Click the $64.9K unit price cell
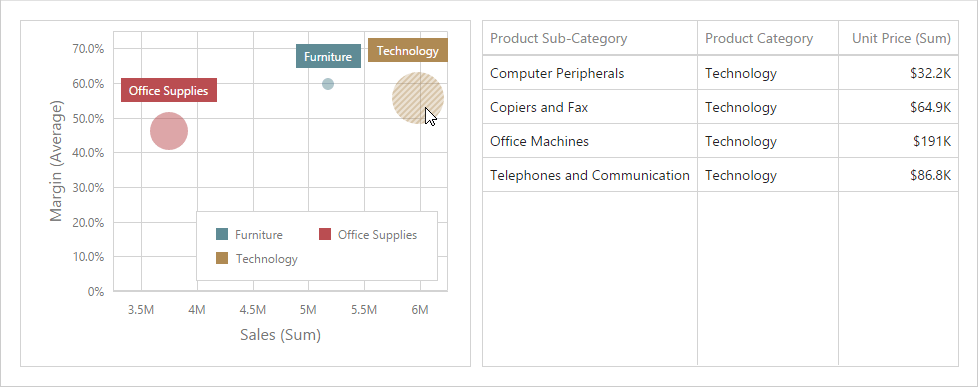 coord(898,107)
